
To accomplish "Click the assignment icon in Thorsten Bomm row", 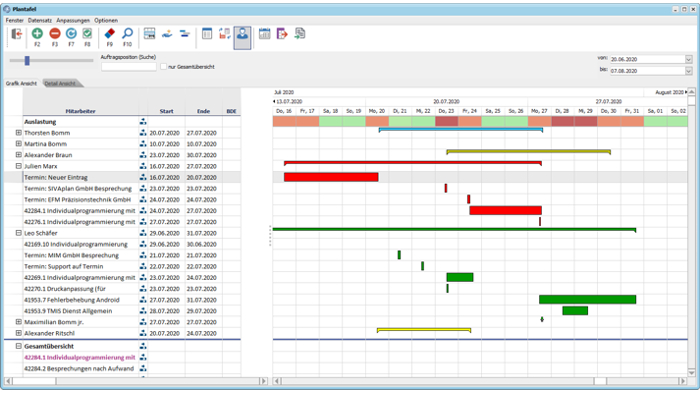I will coord(143,133).
